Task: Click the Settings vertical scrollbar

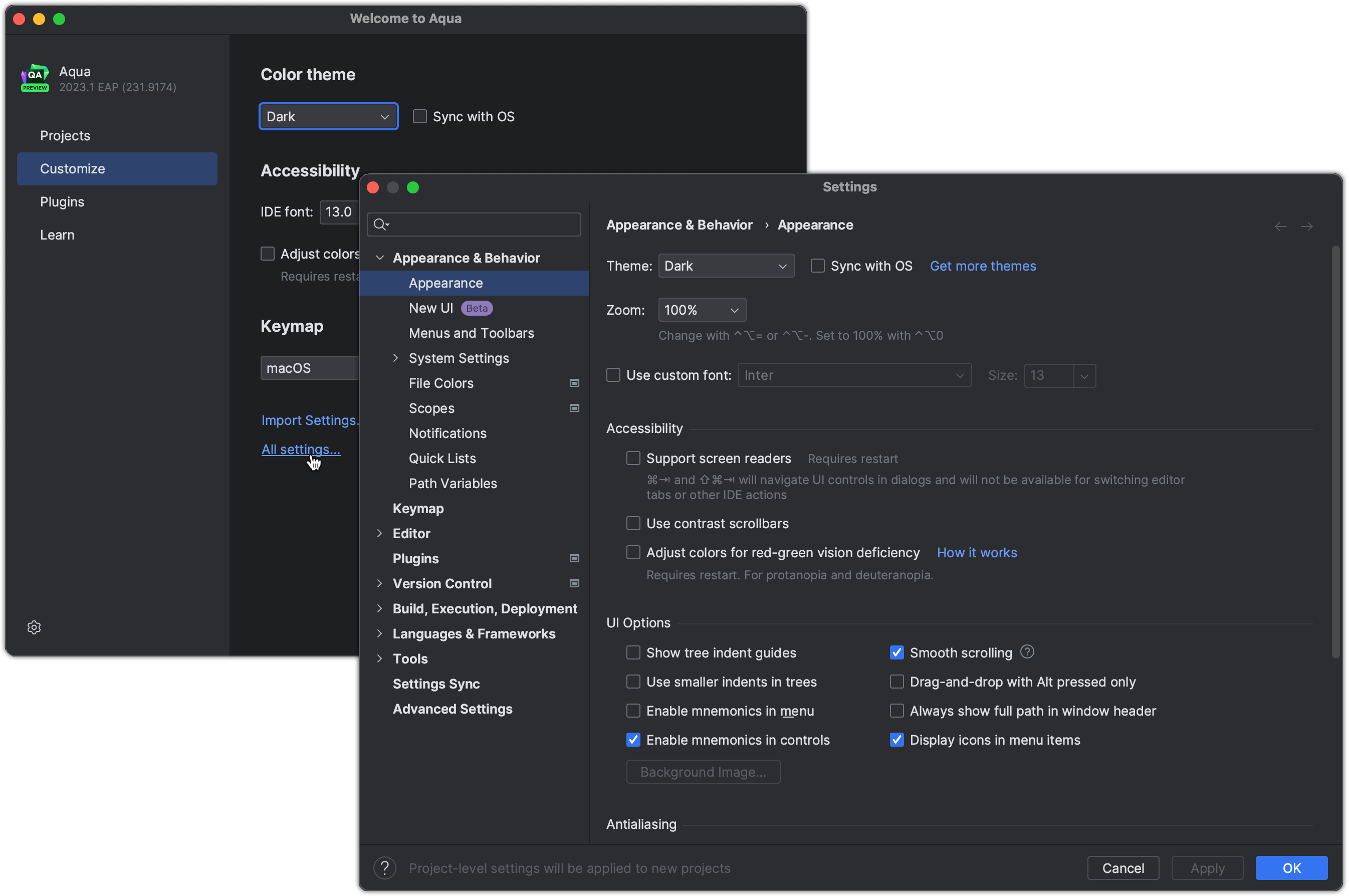Action: pyautogui.click(x=1335, y=452)
